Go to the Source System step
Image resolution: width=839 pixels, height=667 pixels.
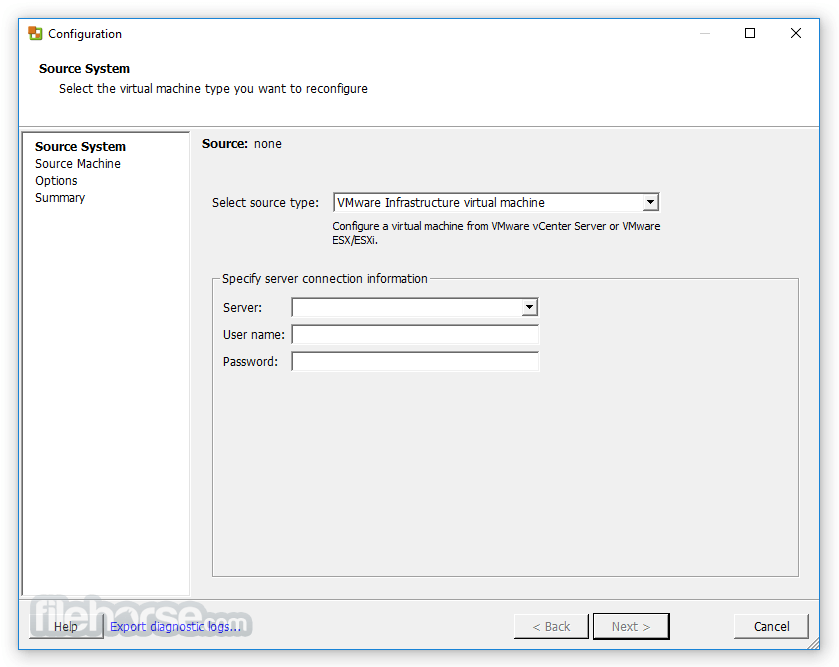pos(80,147)
